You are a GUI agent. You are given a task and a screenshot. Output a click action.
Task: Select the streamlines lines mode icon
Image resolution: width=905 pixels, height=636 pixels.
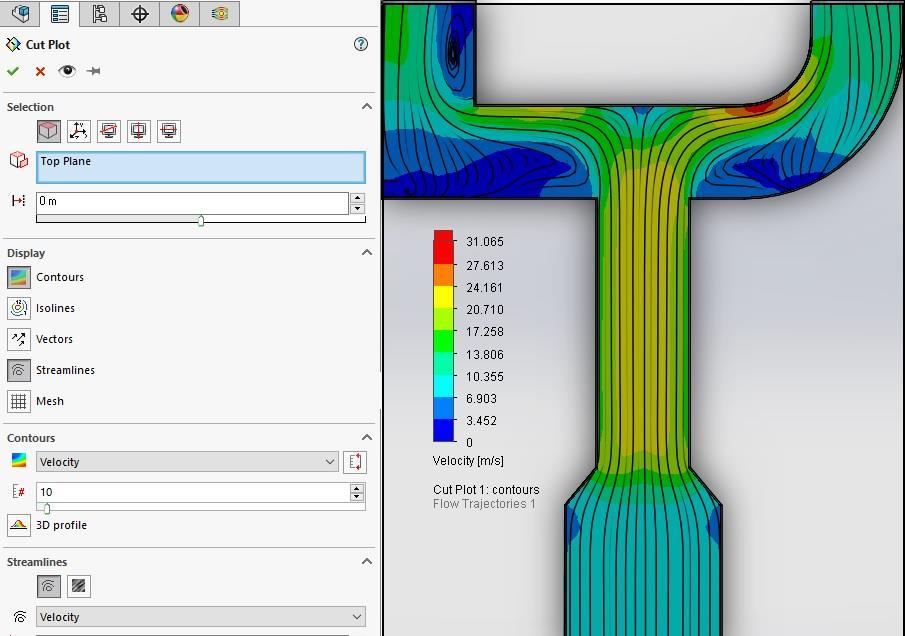click(x=48, y=586)
